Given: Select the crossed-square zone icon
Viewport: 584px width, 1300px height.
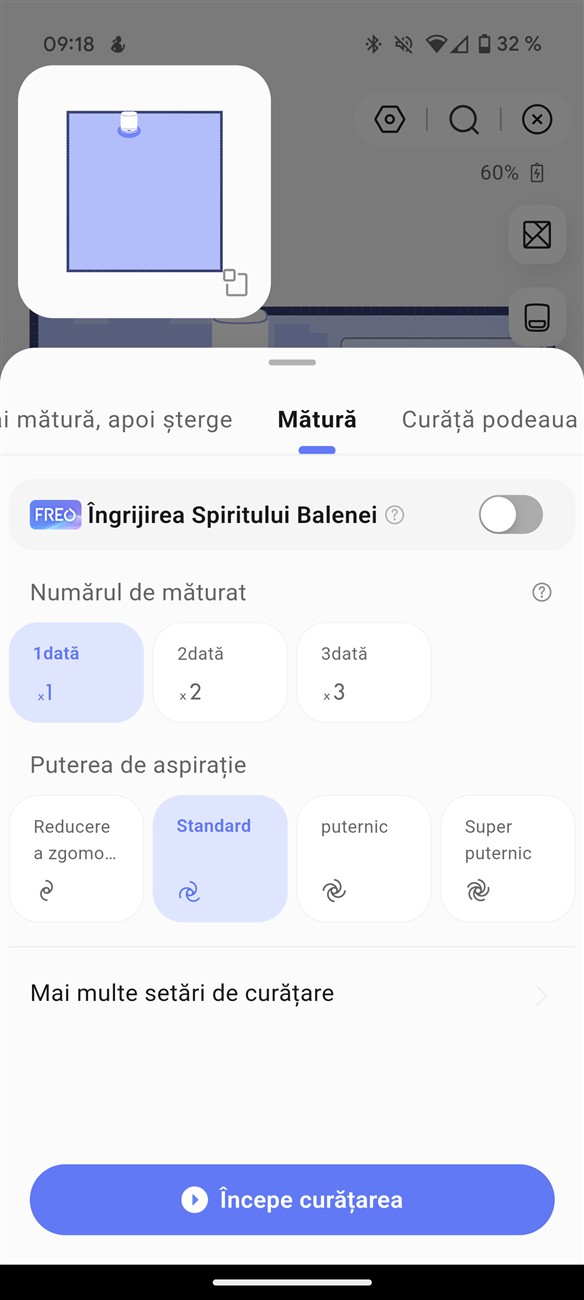Looking at the screenshot, I should [x=537, y=235].
